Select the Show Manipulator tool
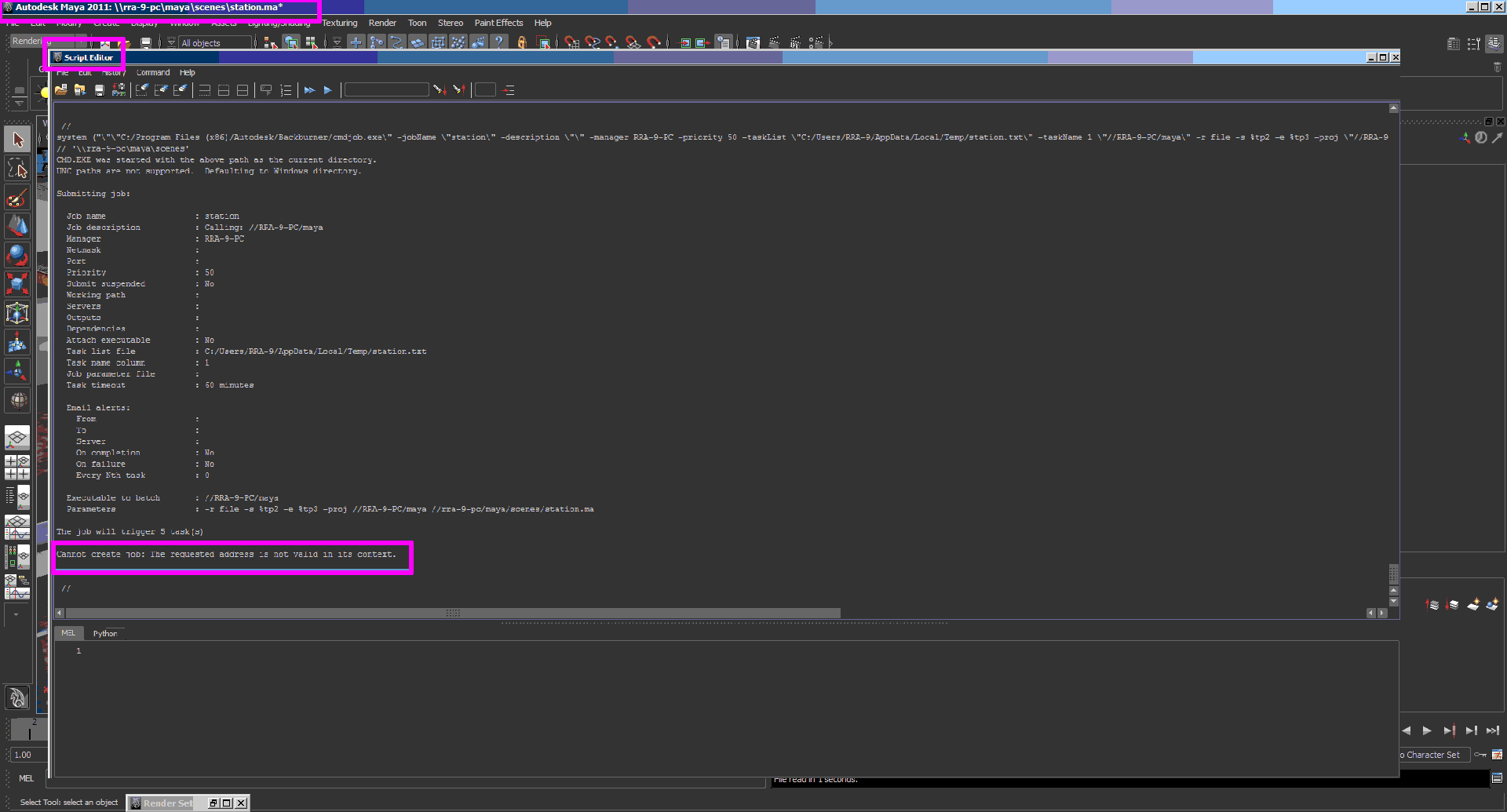 pos(17,371)
